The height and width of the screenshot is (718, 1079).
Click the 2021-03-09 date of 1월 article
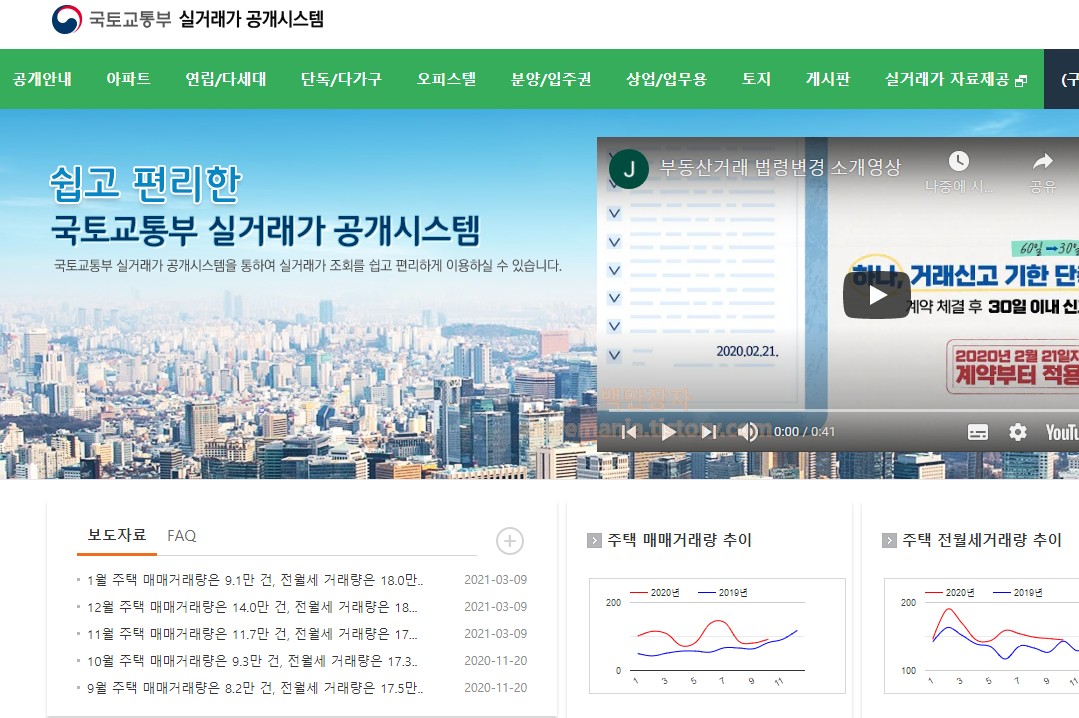click(x=495, y=580)
